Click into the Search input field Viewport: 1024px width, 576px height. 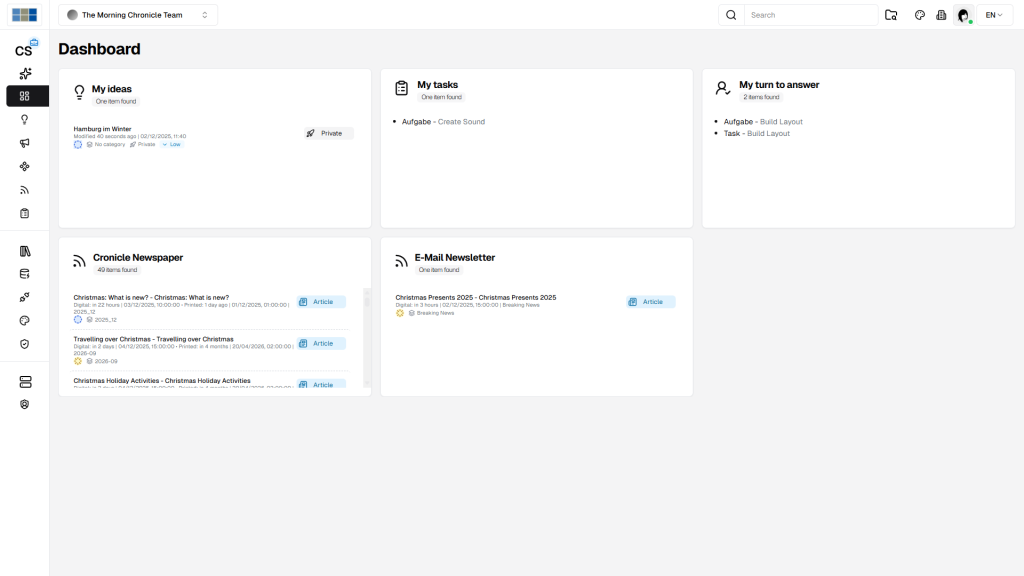(810, 15)
